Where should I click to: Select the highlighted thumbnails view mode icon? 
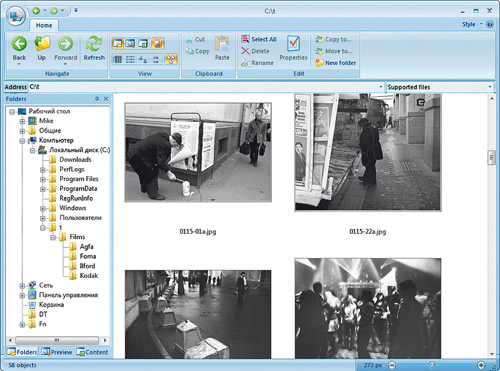click(171, 59)
